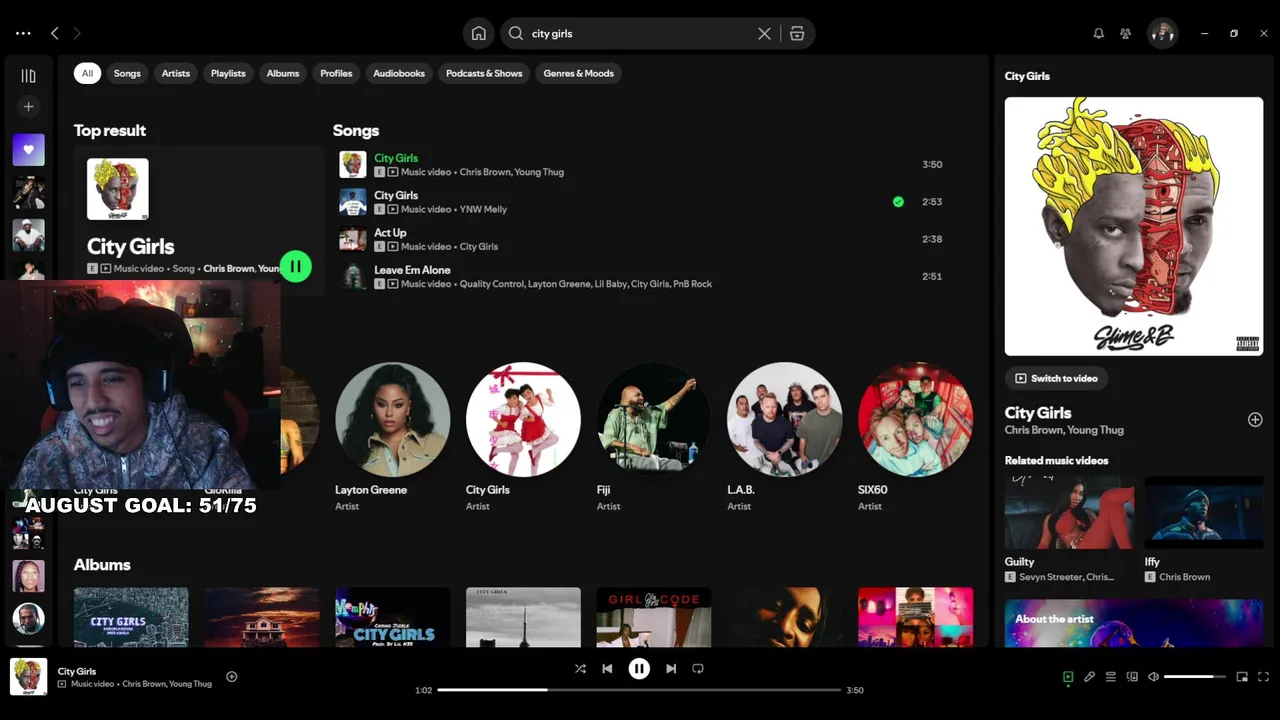Image resolution: width=1280 pixels, height=720 pixels.
Task: Add the now-playing track to Liked Songs
Action: tap(231, 677)
